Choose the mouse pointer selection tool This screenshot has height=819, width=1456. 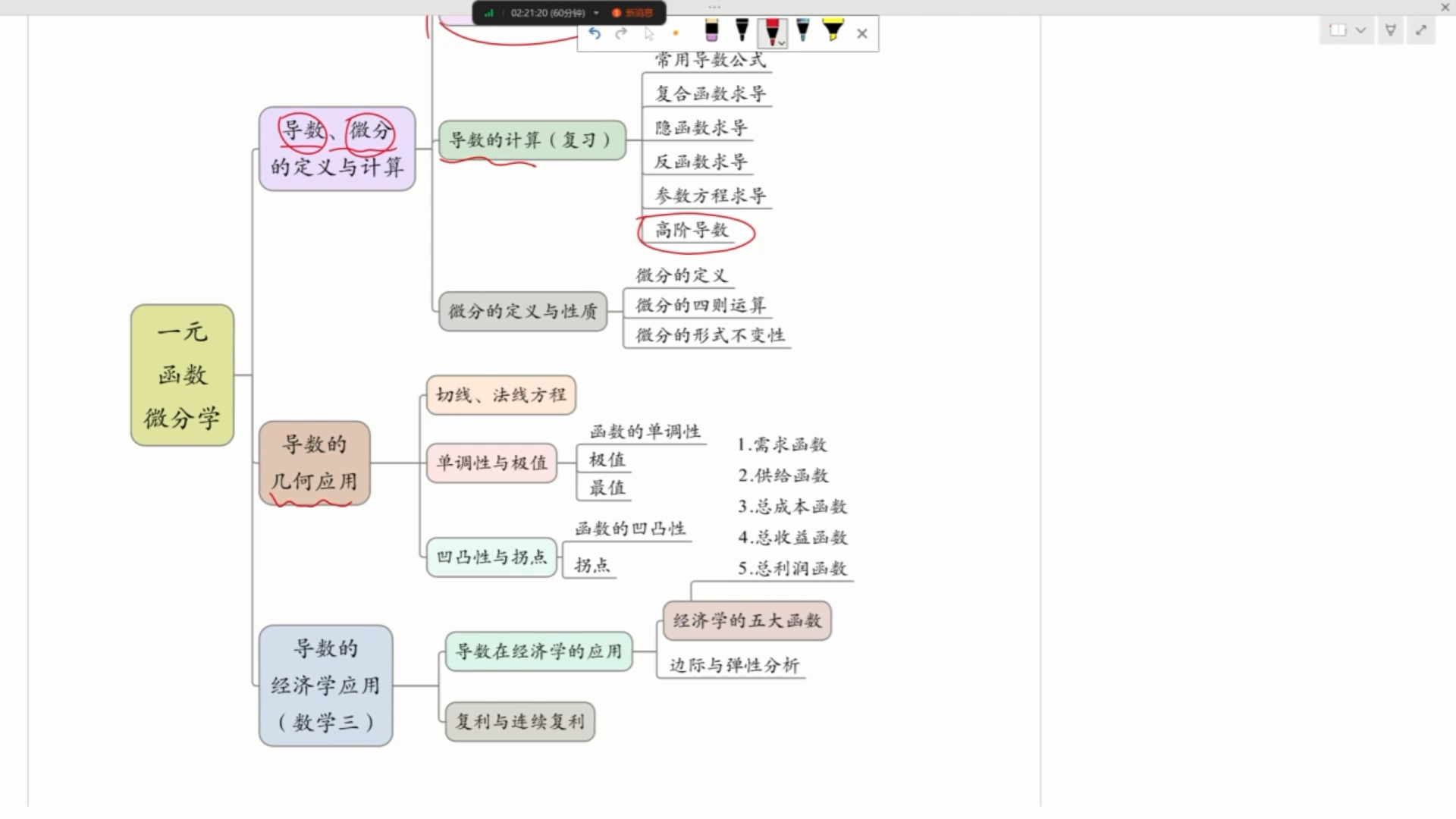(x=649, y=33)
